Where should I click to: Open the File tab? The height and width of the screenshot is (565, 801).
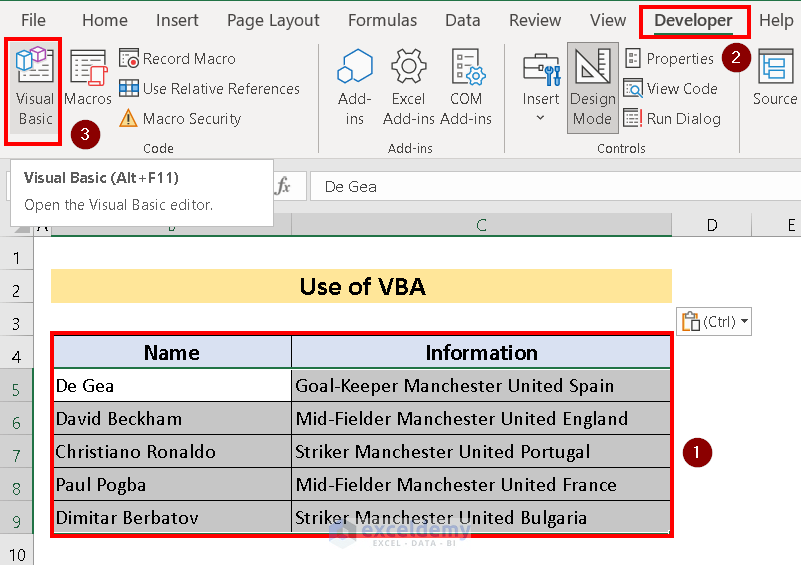point(33,20)
